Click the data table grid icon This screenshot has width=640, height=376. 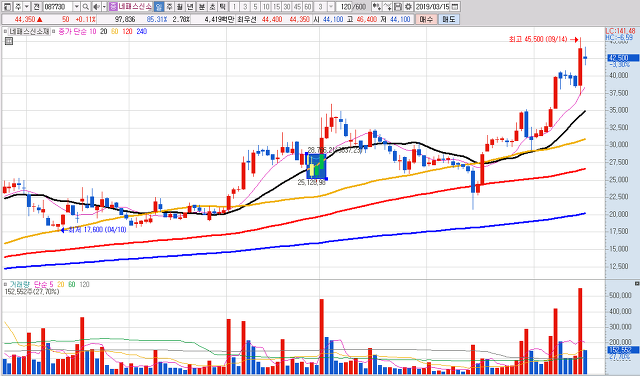(x=9, y=41)
